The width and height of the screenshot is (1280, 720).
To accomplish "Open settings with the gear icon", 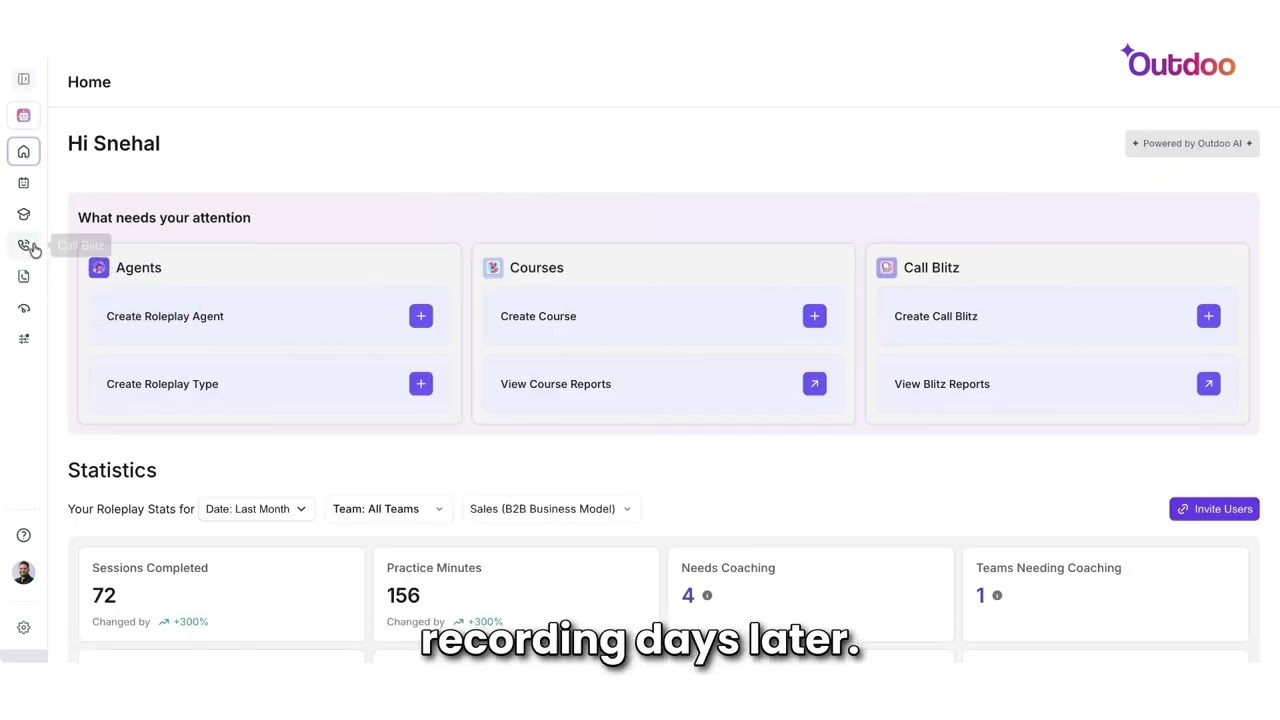I will [23, 627].
